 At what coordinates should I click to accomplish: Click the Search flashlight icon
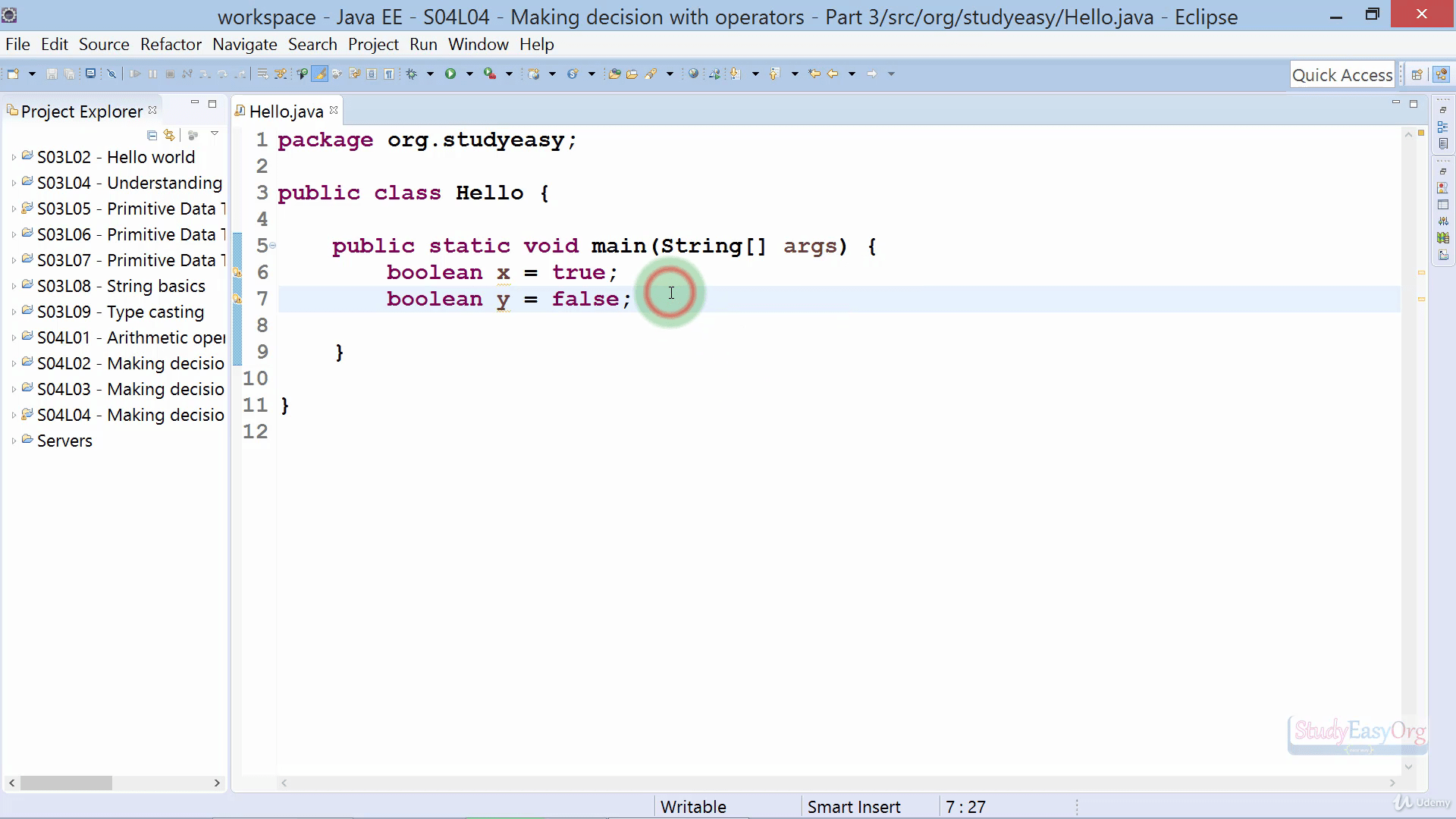[x=653, y=74]
